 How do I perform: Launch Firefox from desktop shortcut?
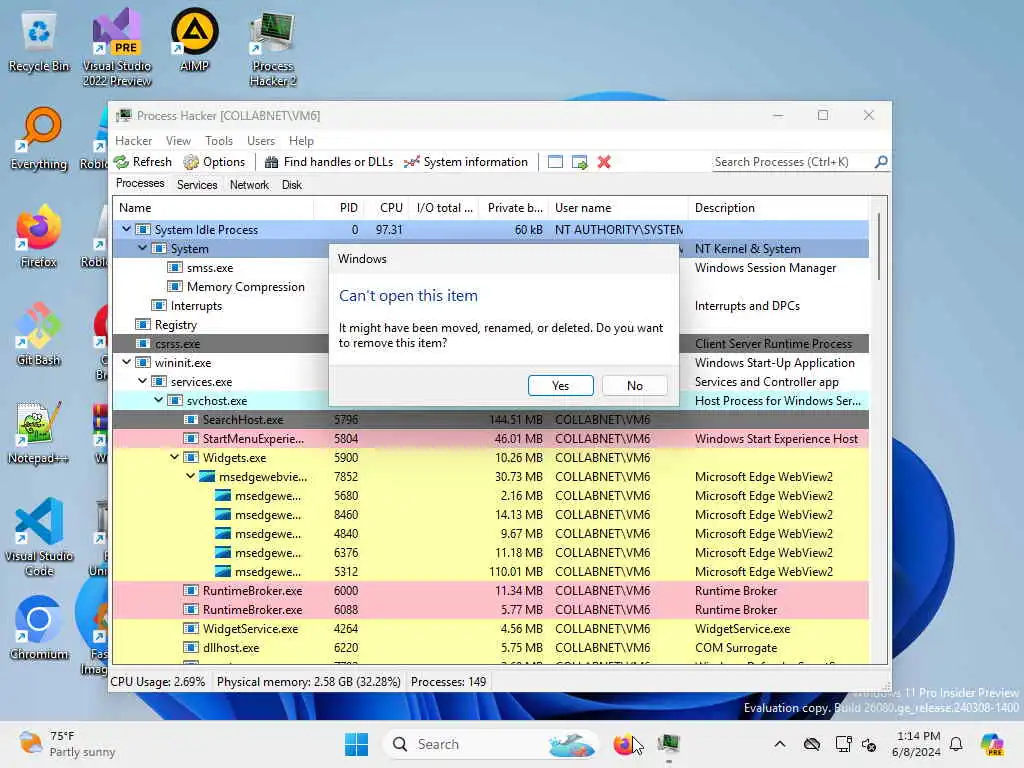pos(39,237)
